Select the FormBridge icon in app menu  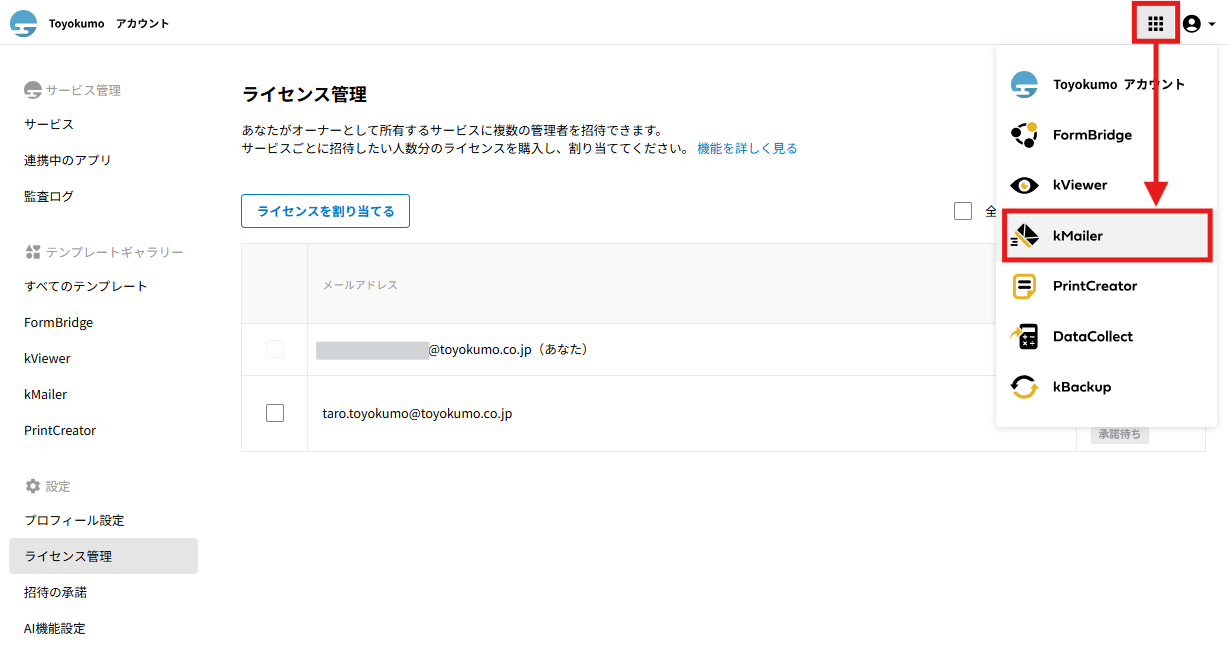(1024, 135)
